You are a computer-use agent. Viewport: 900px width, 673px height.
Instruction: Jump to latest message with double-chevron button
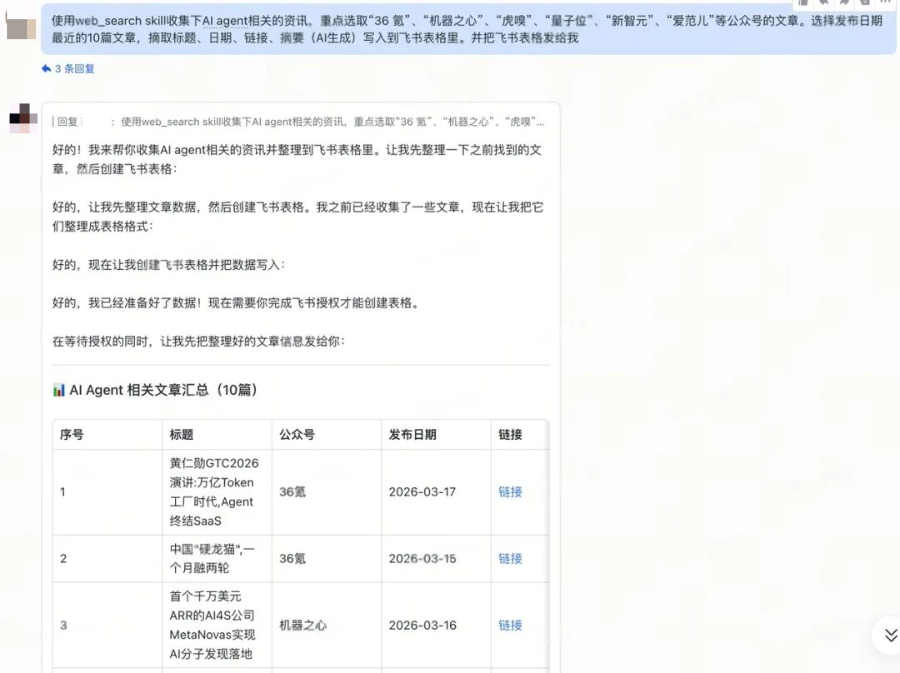click(890, 635)
